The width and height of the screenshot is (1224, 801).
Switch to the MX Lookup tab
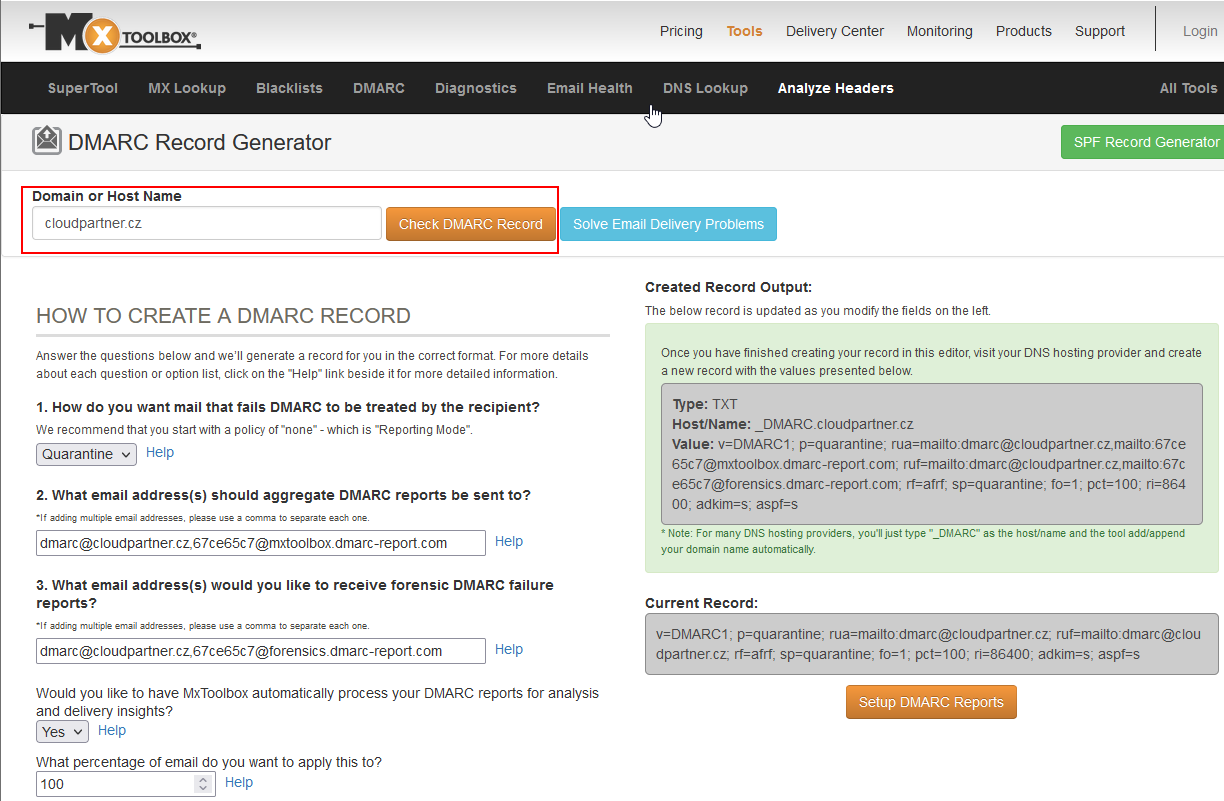[187, 88]
